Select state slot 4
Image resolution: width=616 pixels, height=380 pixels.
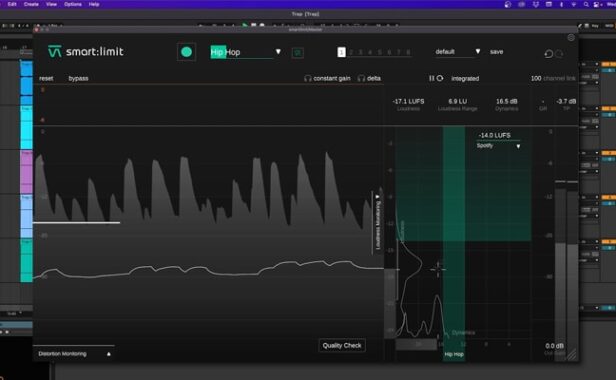coord(370,52)
